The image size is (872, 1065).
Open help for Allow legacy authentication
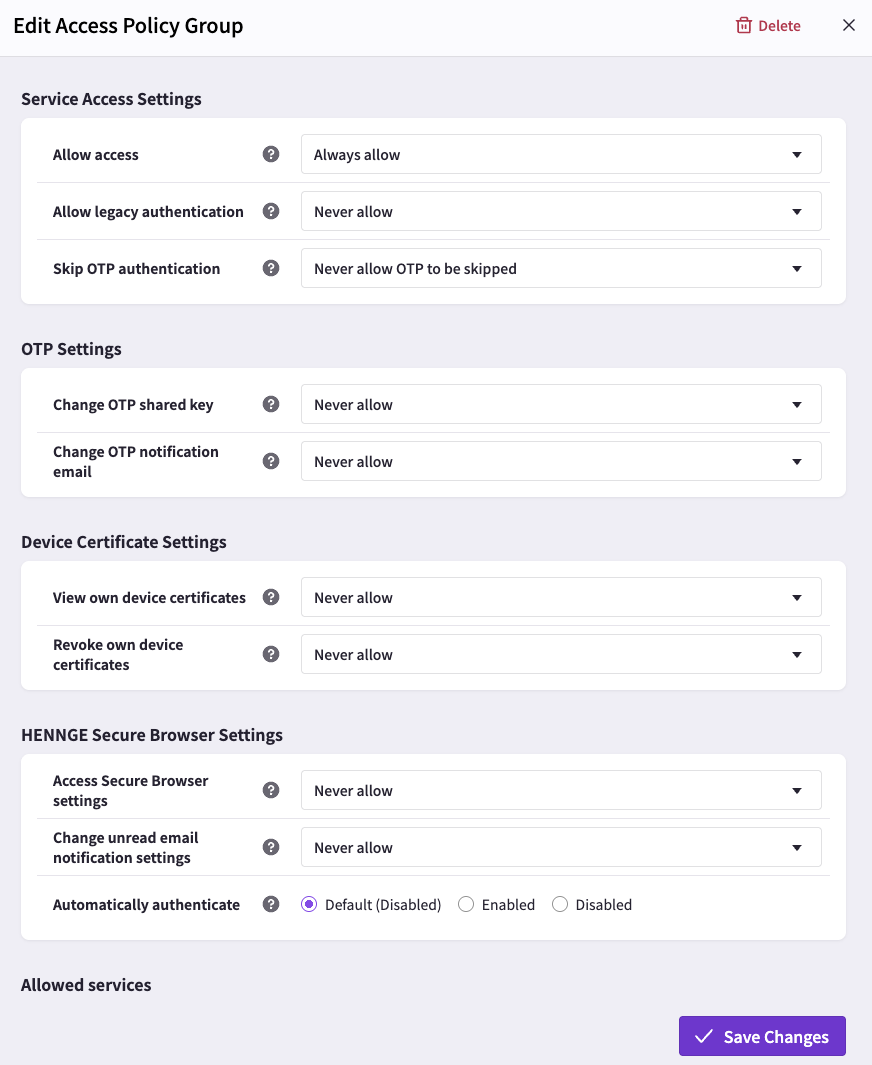click(271, 211)
